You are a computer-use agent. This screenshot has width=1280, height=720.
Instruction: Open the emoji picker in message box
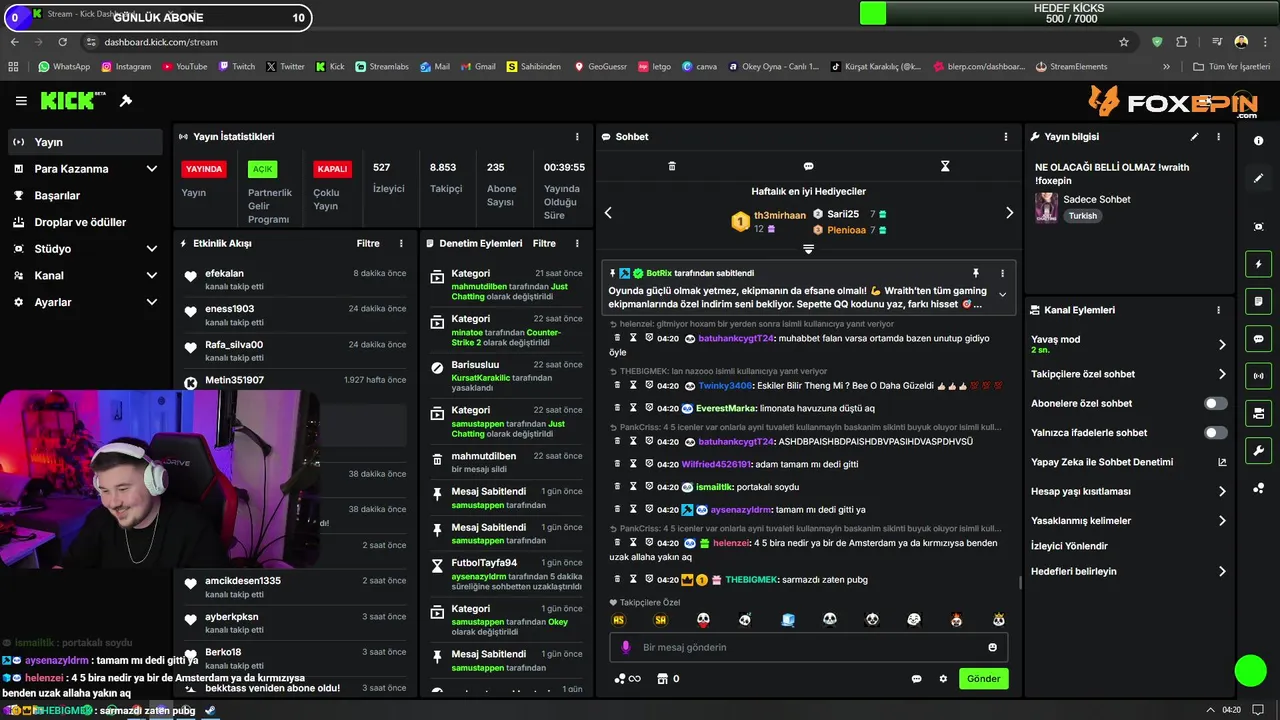(992, 647)
